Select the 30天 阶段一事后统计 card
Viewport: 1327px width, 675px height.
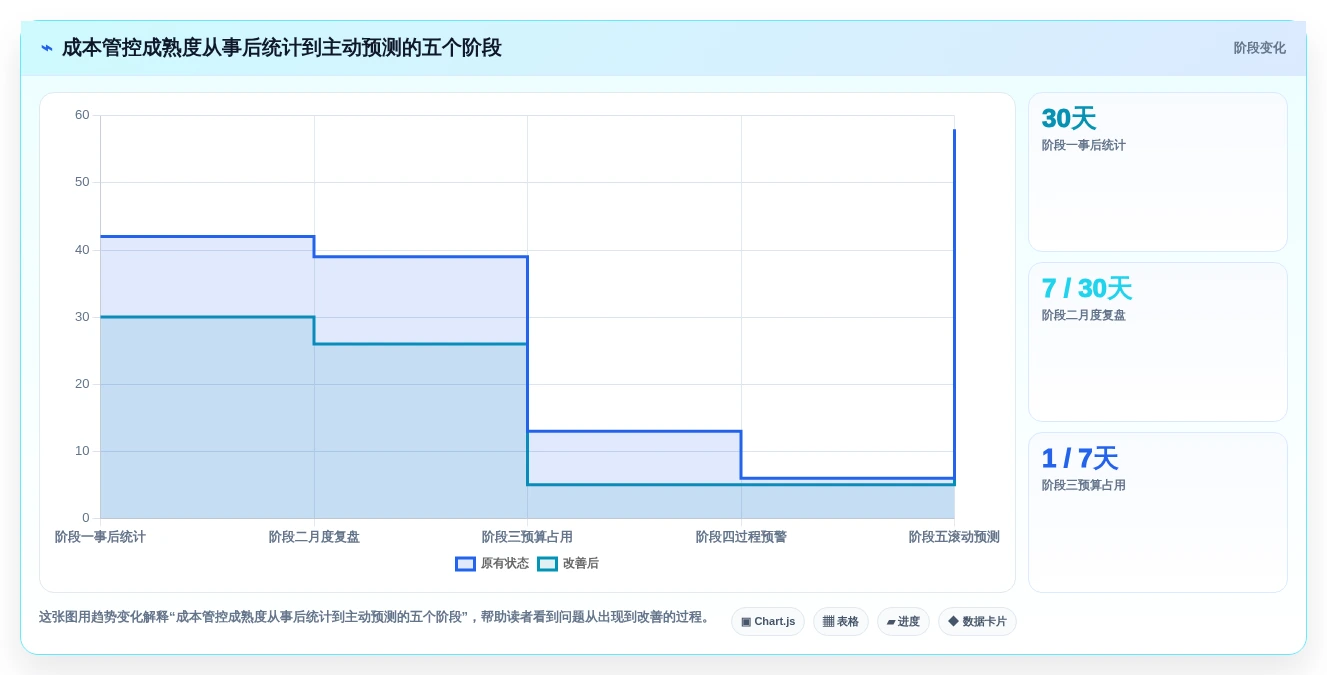[1158, 172]
